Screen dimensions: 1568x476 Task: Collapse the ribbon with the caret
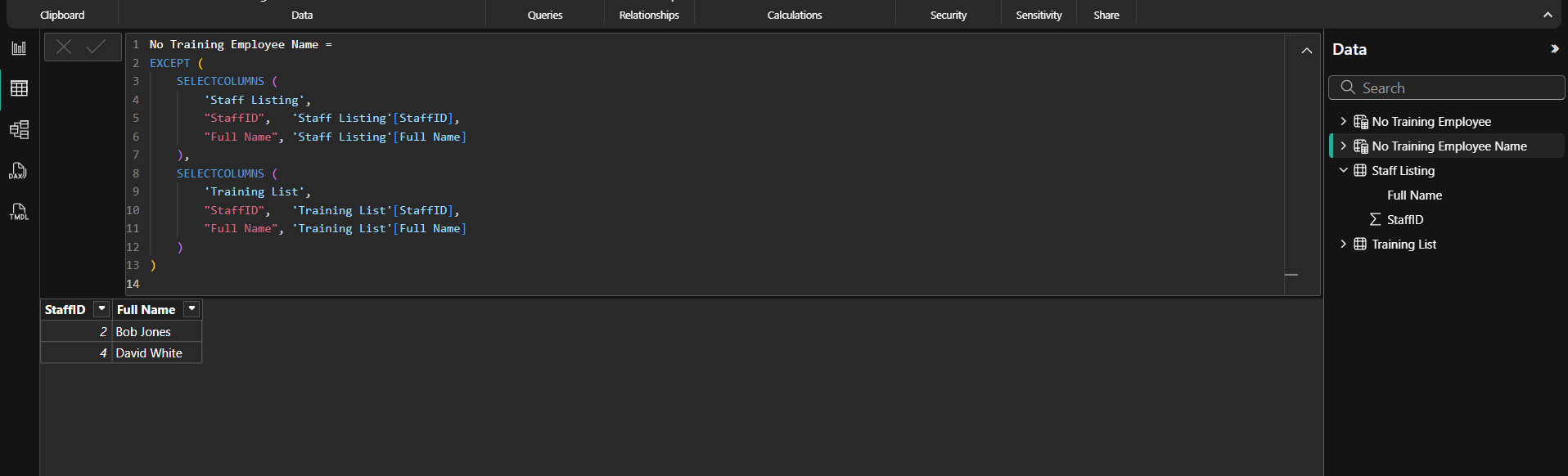[1548, 15]
